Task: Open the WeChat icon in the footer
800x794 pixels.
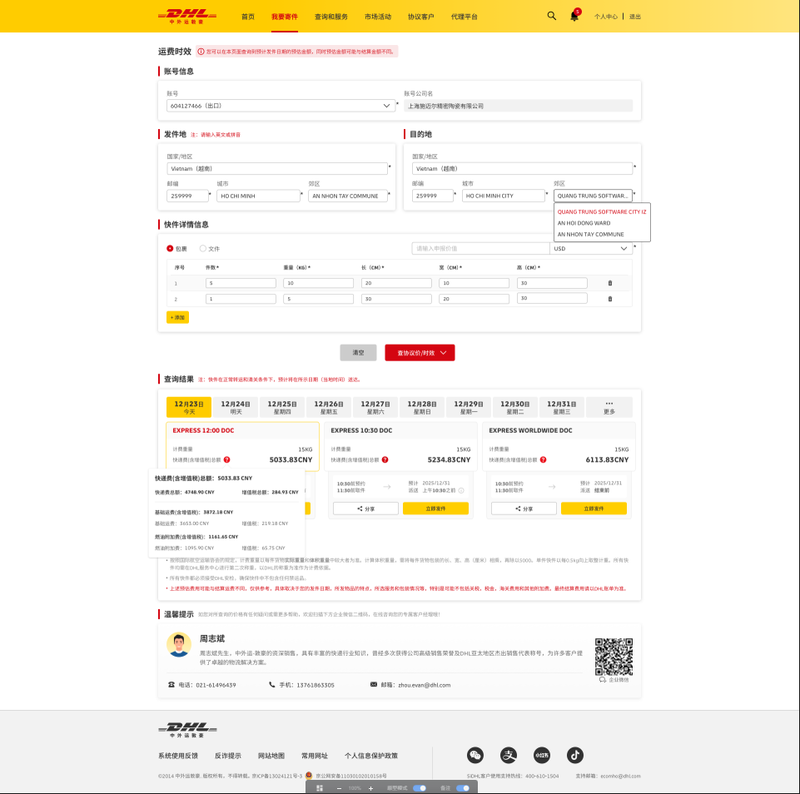Action: [x=475, y=755]
